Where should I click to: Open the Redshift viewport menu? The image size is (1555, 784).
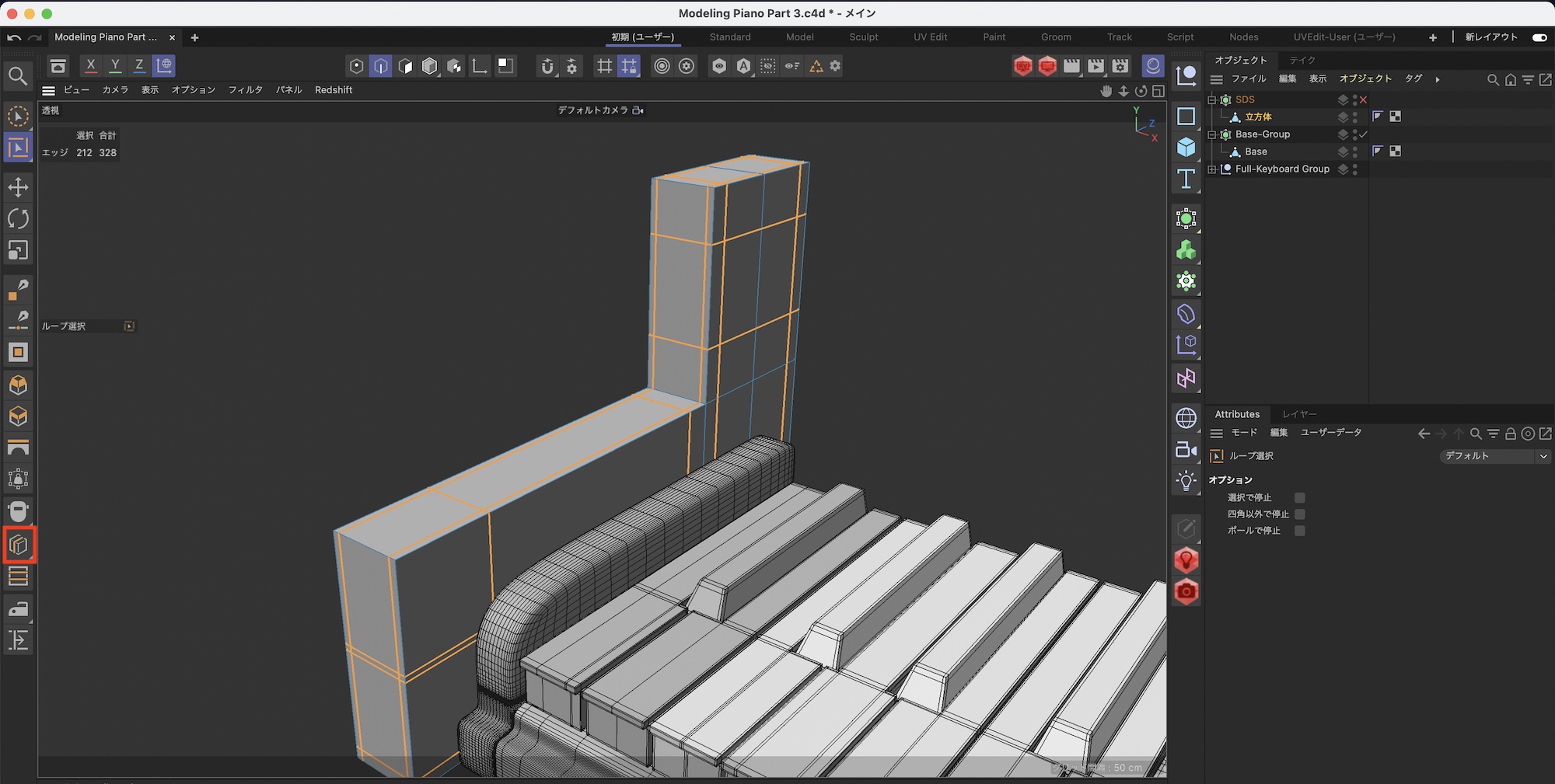tap(334, 90)
